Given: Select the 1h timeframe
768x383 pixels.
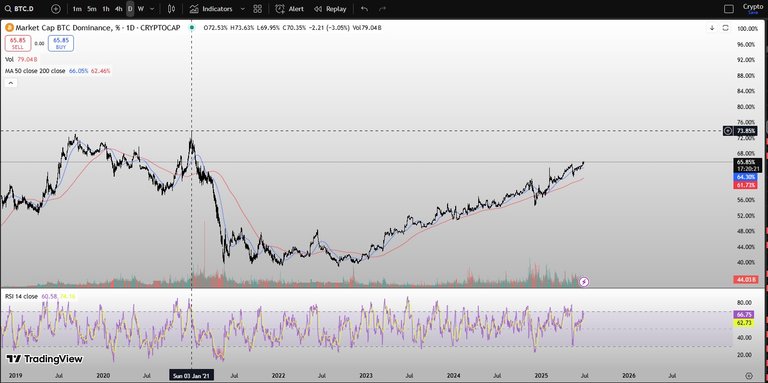Looking at the screenshot, I should [x=106, y=9].
